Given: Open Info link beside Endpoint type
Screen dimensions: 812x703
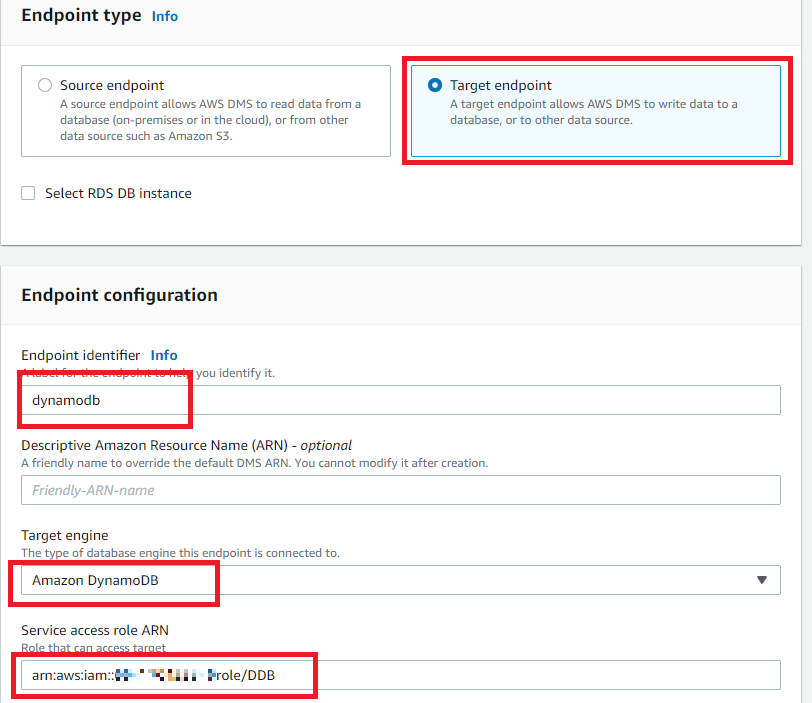Looking at the screenshot, I should coord(164,17).
